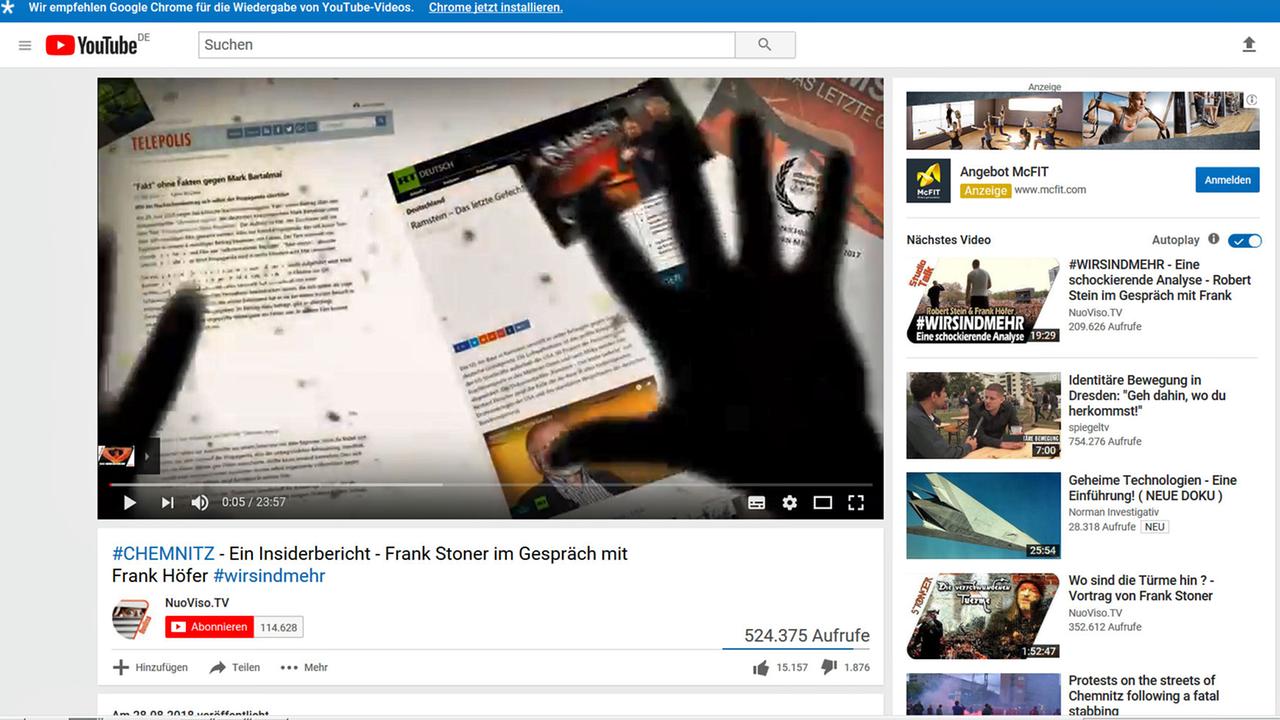Open Identitäre Bewegung in Dresden title
Image resolution: width=1280 pixels, height=720 pixels.
tap(1147, 395)
